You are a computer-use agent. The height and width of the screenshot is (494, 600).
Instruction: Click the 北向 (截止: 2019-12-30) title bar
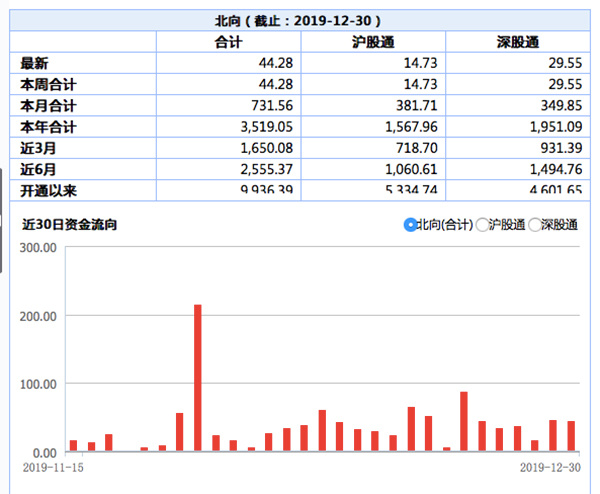pos(298,20)
